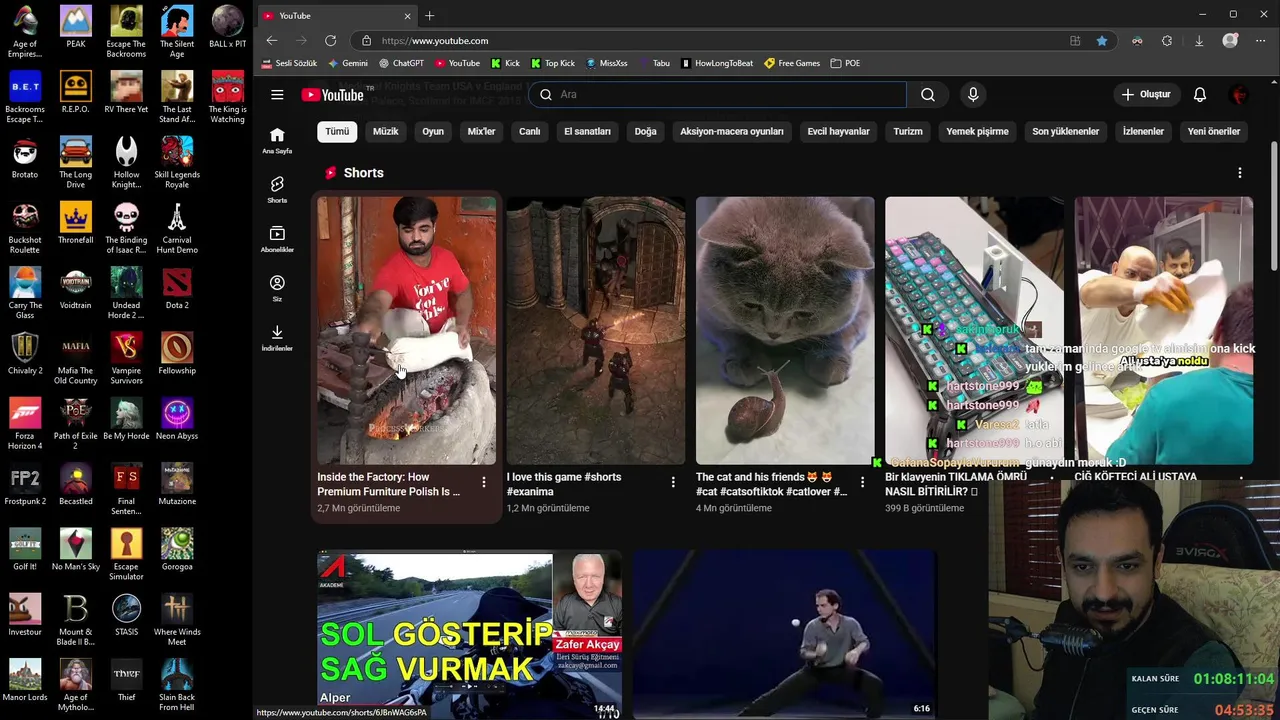Open Sesli Sözlük bookmark

click(x=289, y=63)
